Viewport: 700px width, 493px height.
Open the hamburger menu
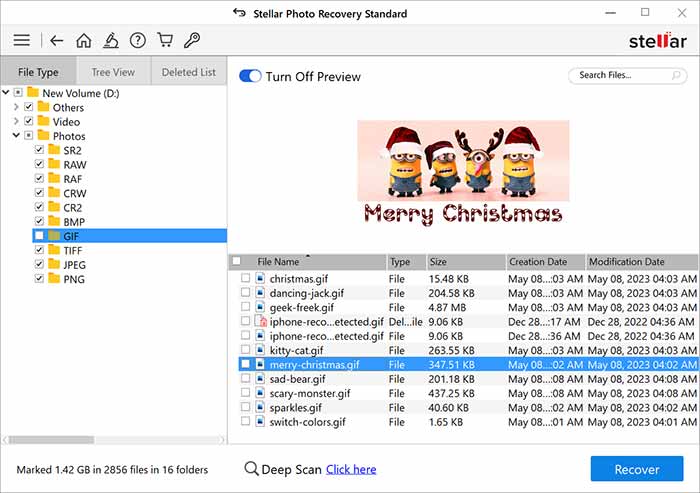(x=21, y=41)
